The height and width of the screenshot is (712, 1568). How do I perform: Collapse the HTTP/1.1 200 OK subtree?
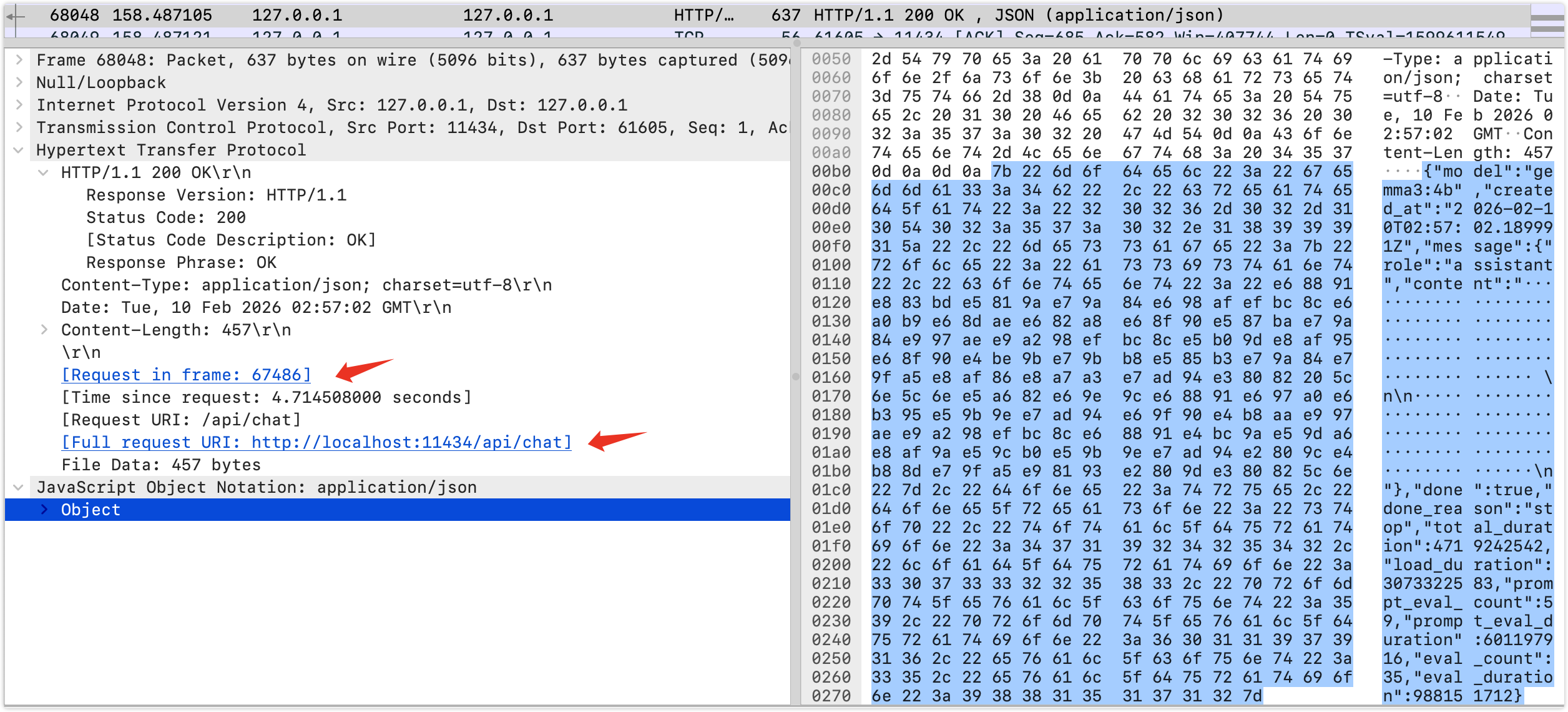click(x=44, y=172)
